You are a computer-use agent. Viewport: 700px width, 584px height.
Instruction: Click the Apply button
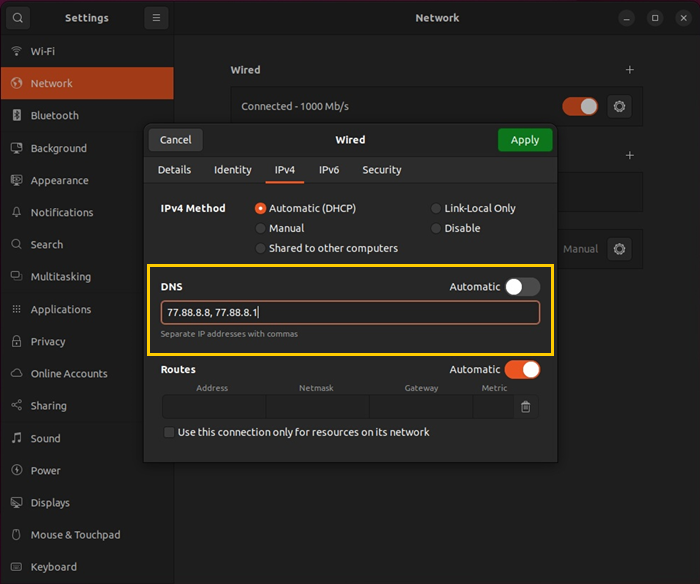524,140
